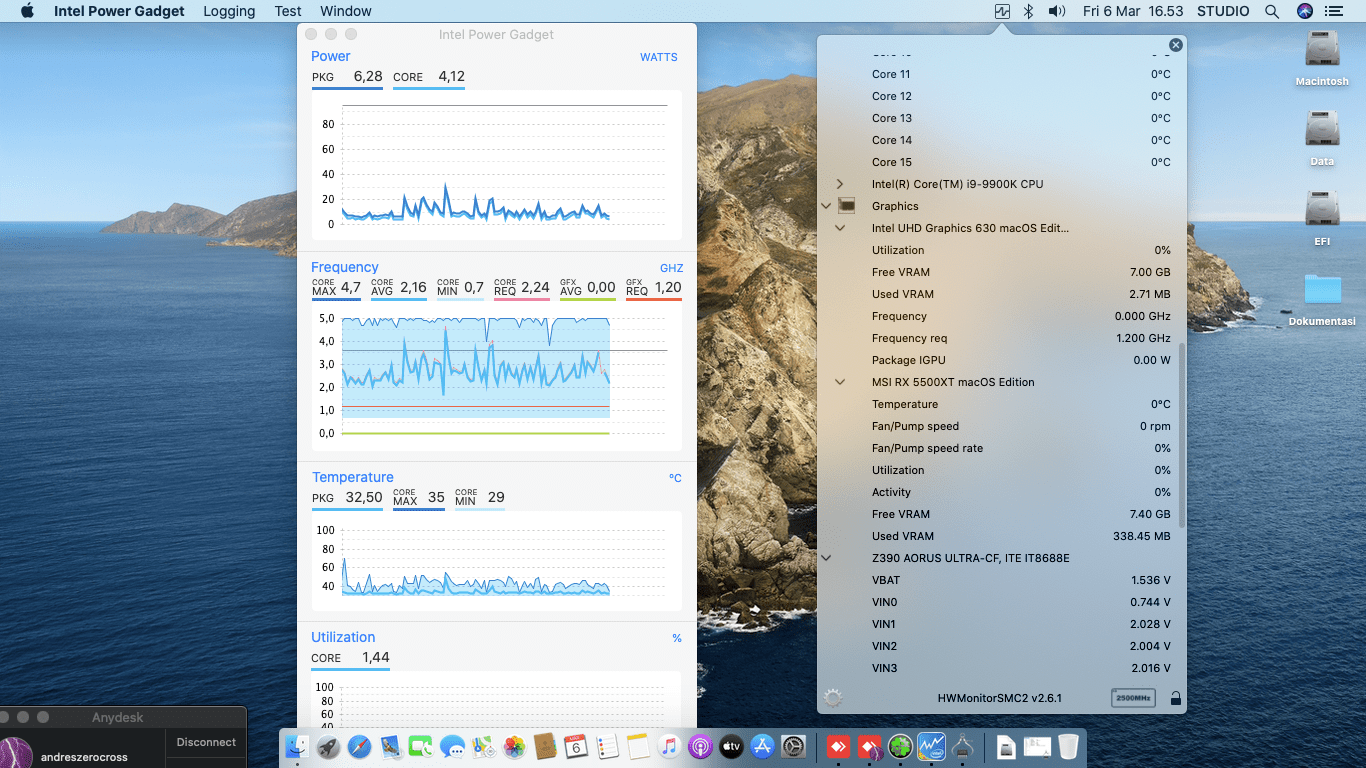Open the Macintosh drive on desktop
Screen dimensions: 1366x768
click(1322, 58)
